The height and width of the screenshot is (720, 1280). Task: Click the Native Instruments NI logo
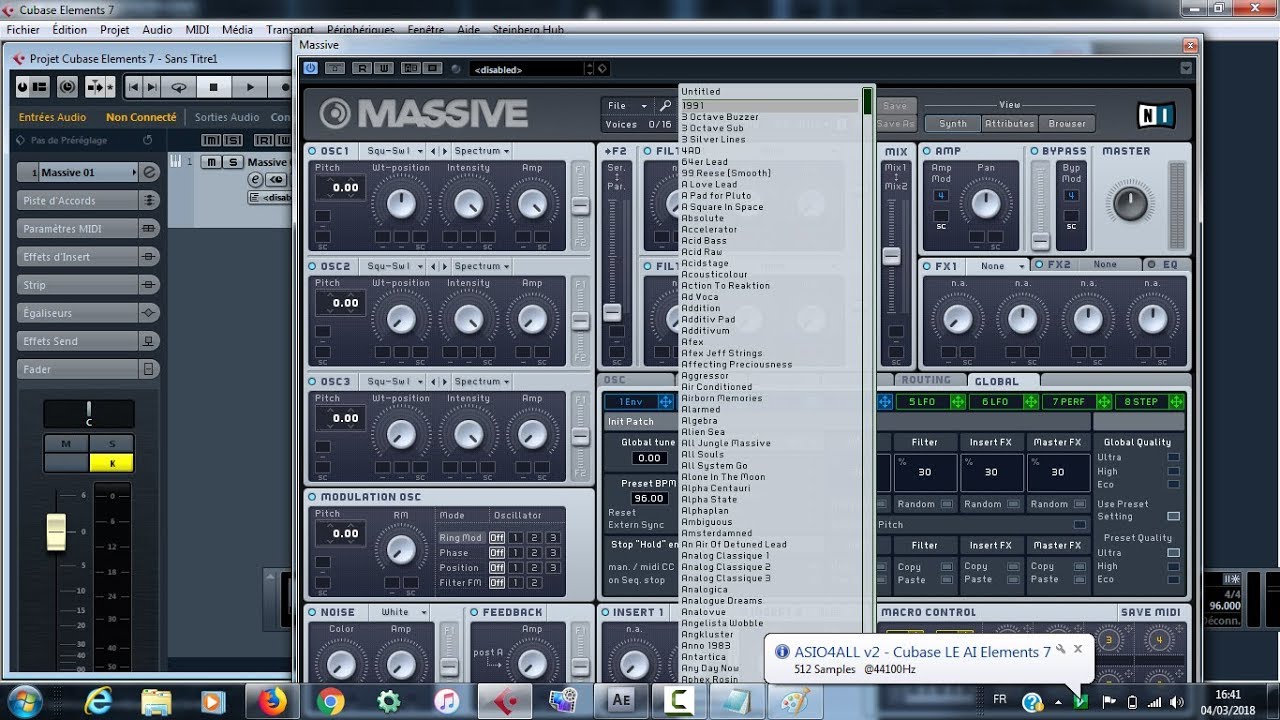pyautogui.click(x=1156, y=115)
